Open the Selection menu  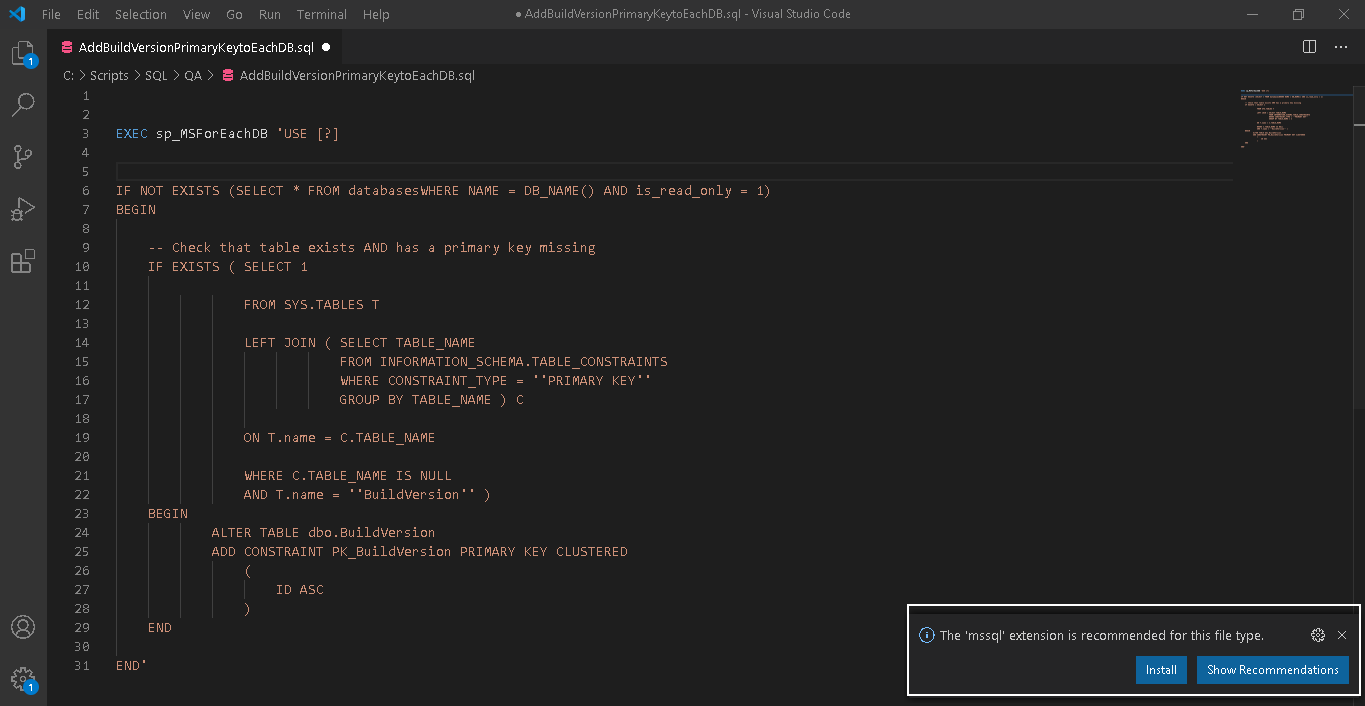(141, 15)
